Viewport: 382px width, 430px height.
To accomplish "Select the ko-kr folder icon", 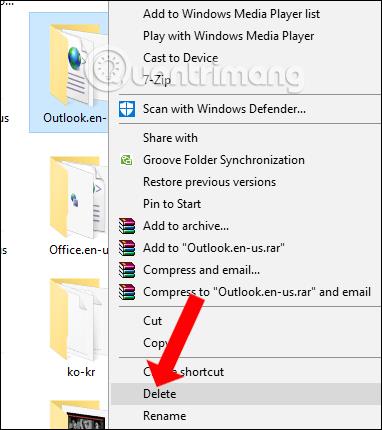I will click(79, 322).
